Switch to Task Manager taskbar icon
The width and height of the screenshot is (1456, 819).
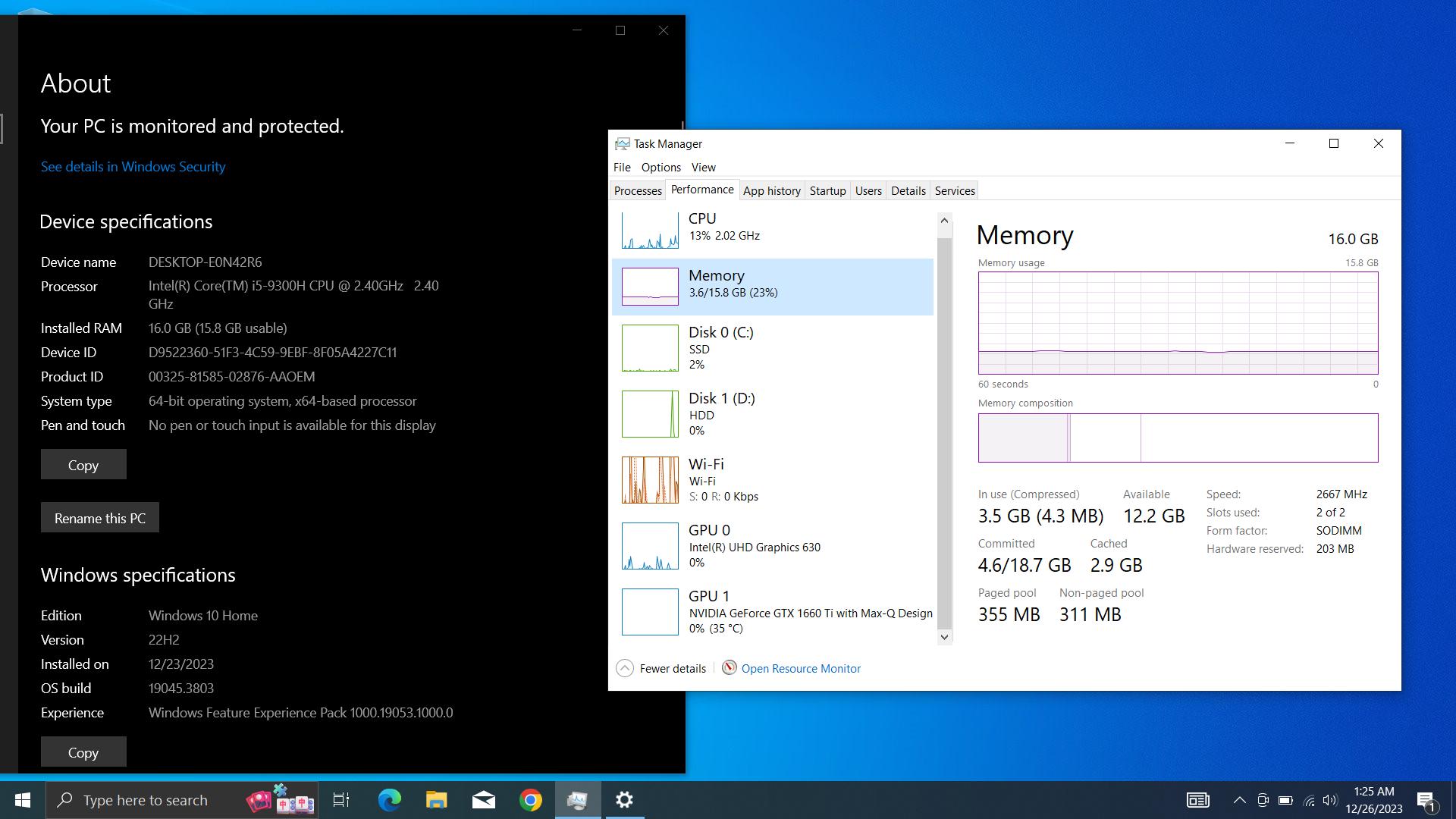click(x=578, y=800)
